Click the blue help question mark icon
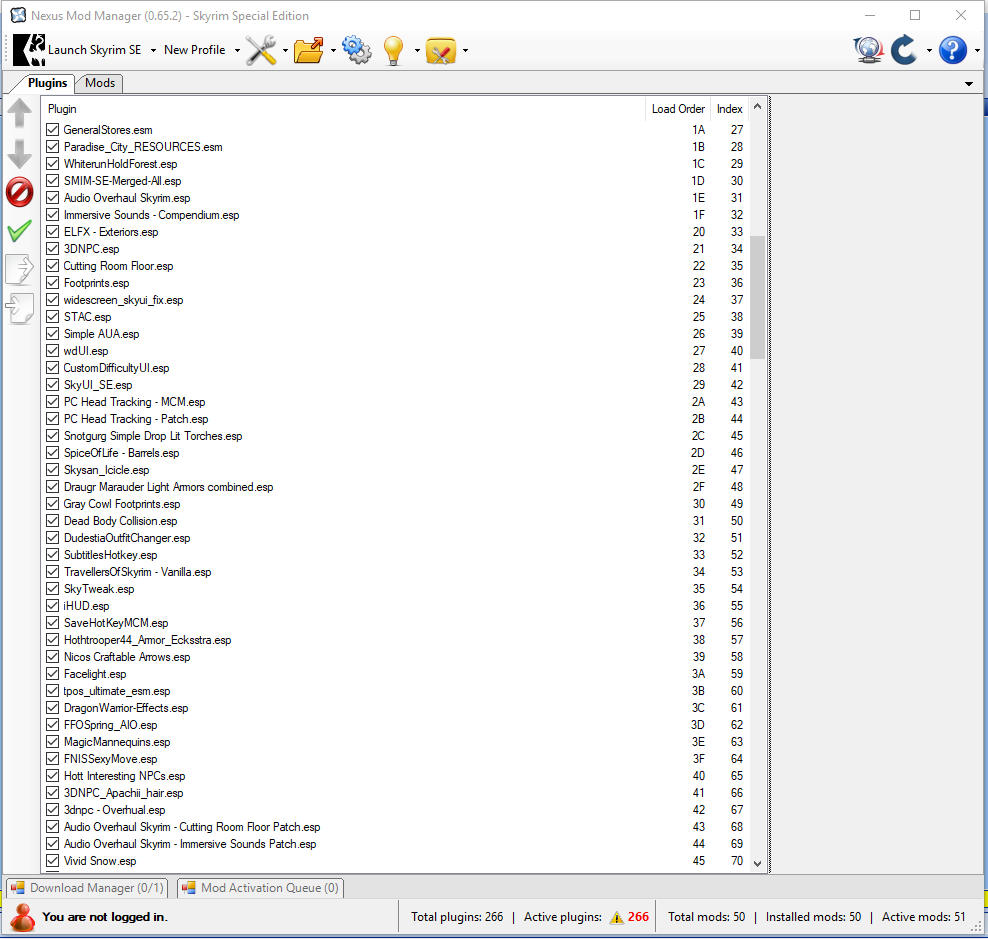 tap(952, 50)
